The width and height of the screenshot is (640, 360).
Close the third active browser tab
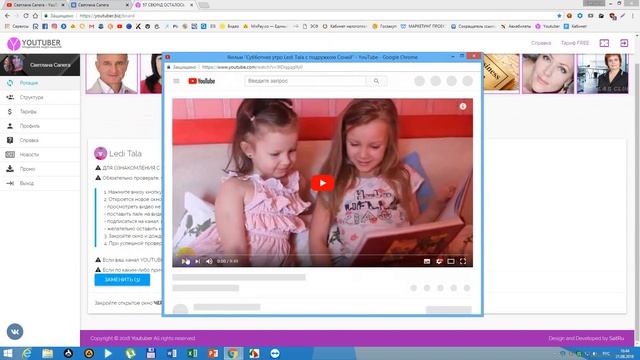click(x=191, y=5)
